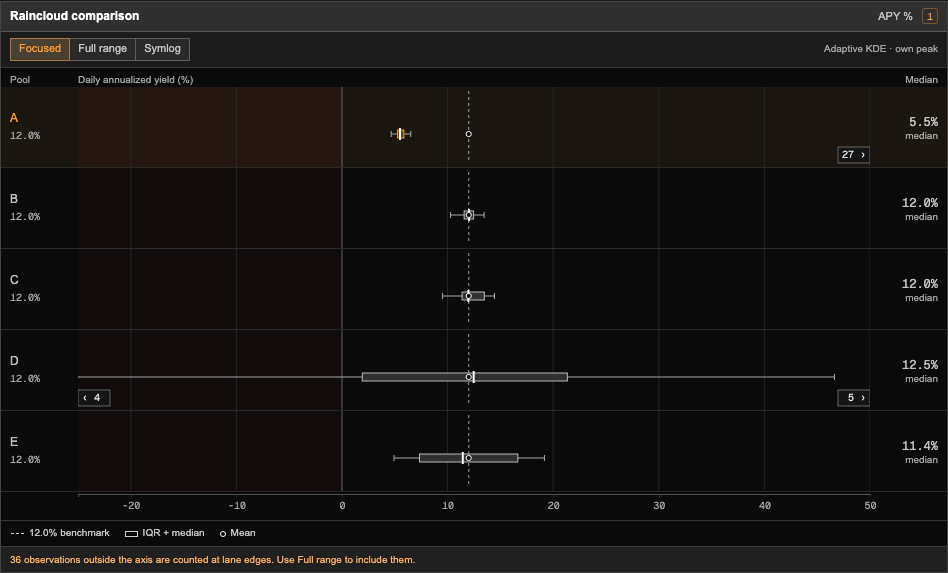Click the 12.0% median value in Pool B's row
This screenshot has width=948, height=573.
pyautogui.click(x=920, y=203)
